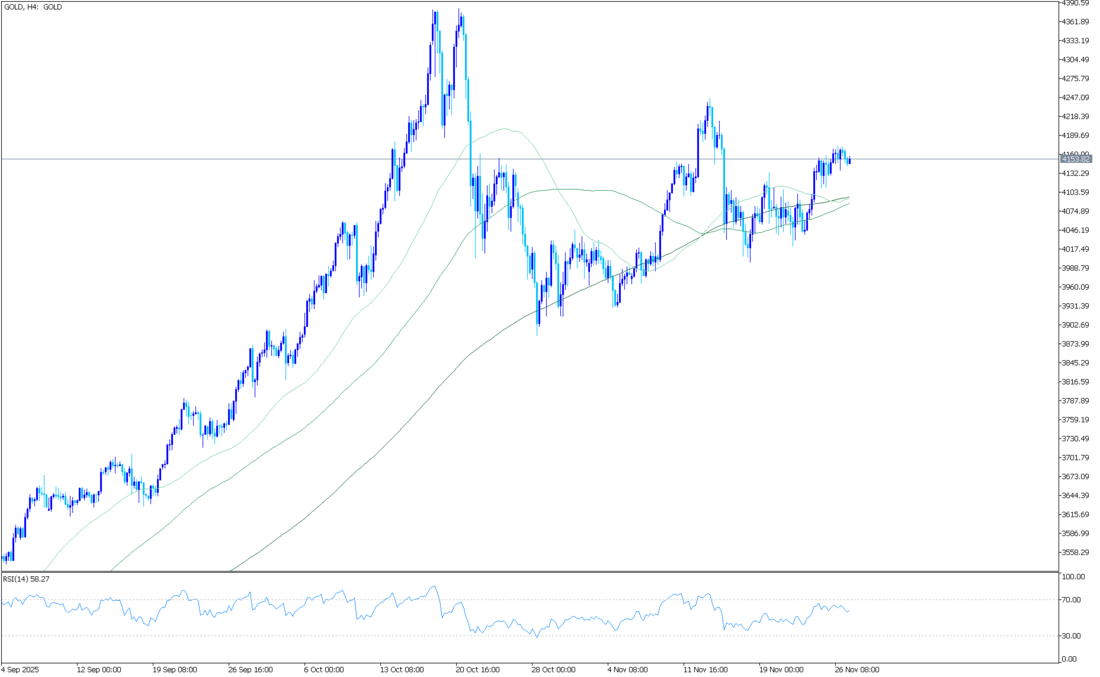The width and height of the screenshot is (1100, 677).
Task: Click the GOLD, H4 chart title label
Action: pyautogui.click(x=35, y=6)
